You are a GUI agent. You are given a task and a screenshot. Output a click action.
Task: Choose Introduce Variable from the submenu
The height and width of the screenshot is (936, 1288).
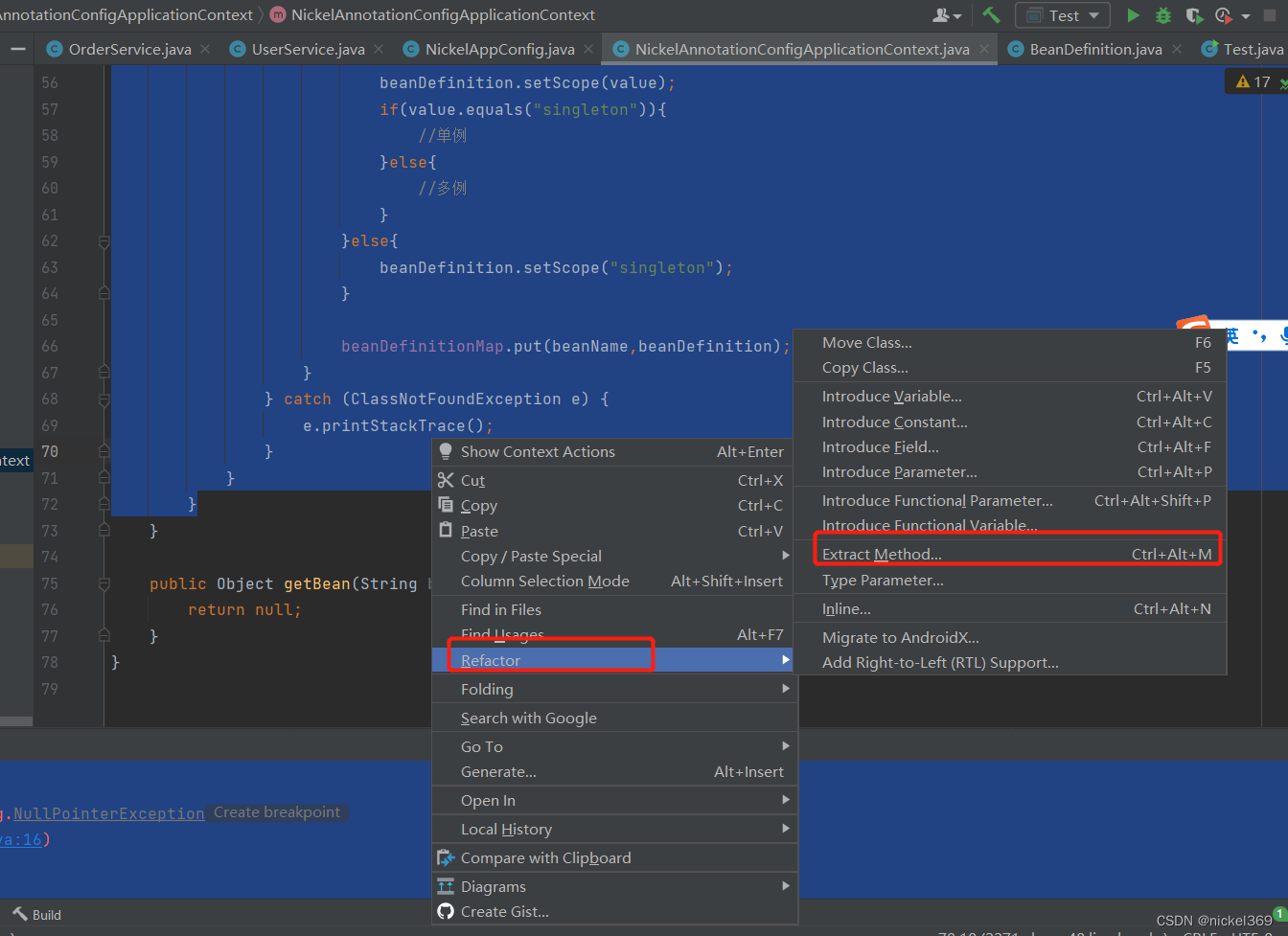1011,396
